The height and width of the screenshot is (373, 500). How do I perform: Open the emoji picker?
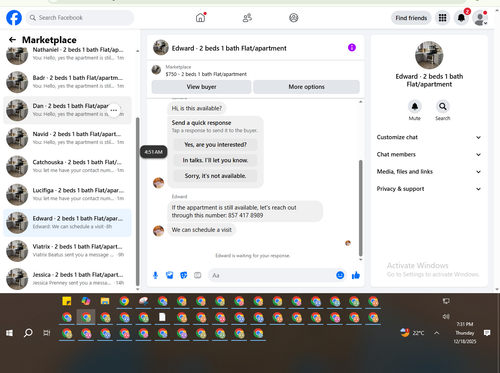tap(340, 275)
